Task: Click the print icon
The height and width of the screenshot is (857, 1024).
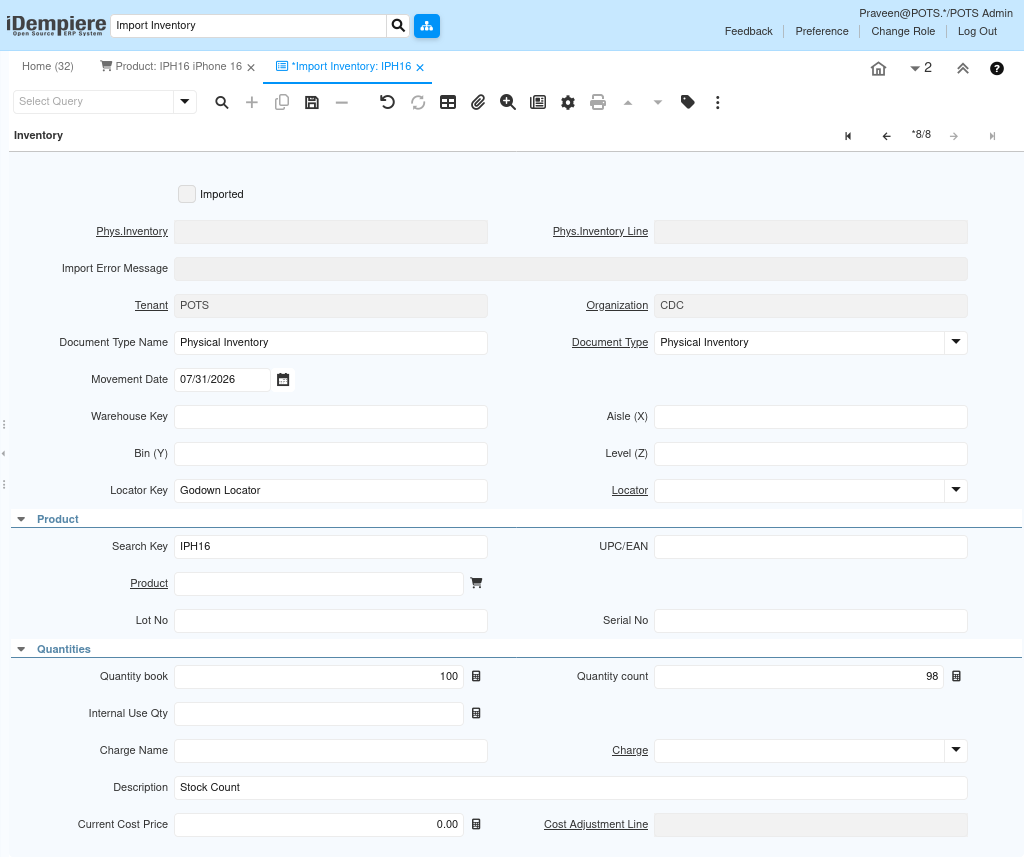Action: [x=598, y=102]
